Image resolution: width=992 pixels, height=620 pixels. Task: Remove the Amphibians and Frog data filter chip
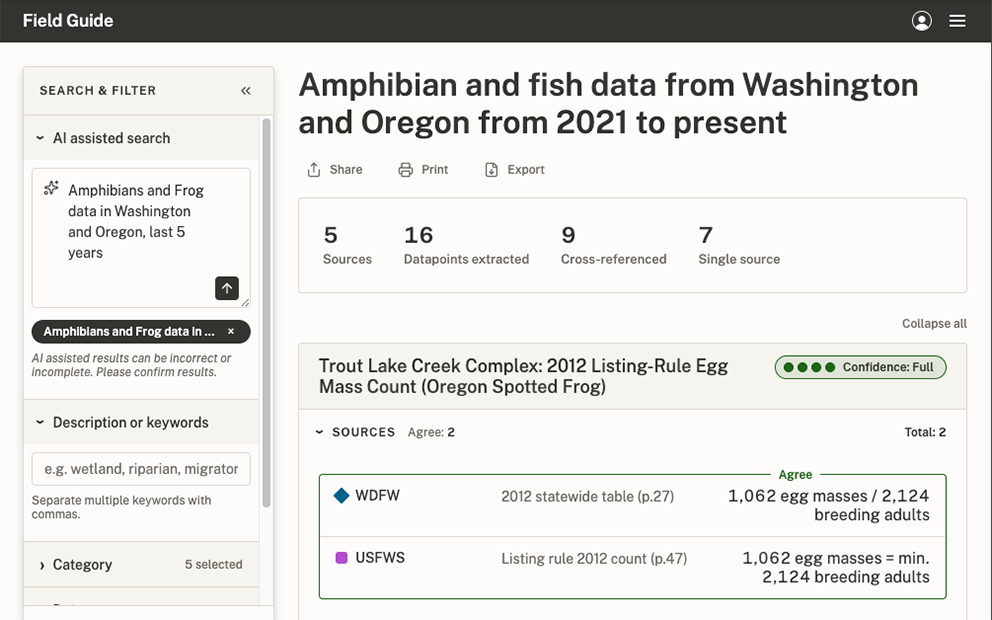[231, 332]
